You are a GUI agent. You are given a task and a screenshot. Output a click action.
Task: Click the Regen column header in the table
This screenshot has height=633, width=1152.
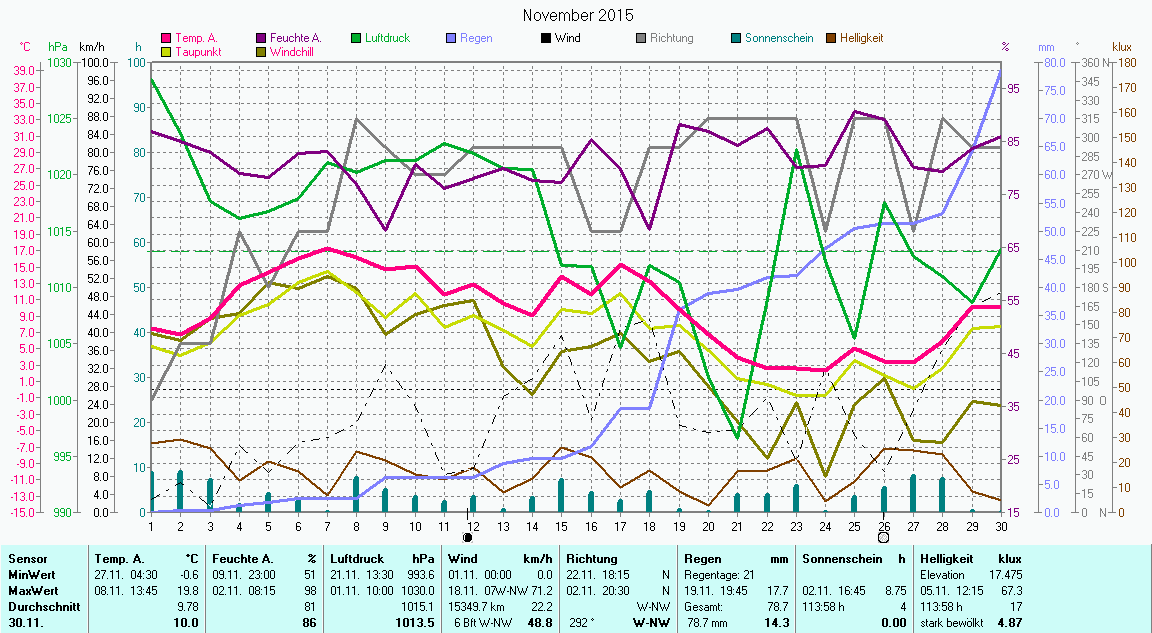[x=701, y=558]
